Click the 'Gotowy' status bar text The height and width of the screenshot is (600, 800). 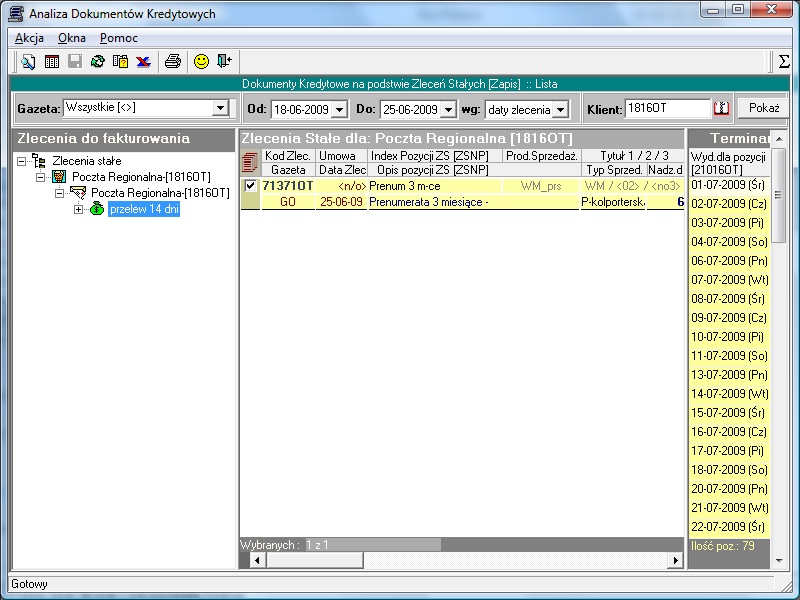(29, 584)
